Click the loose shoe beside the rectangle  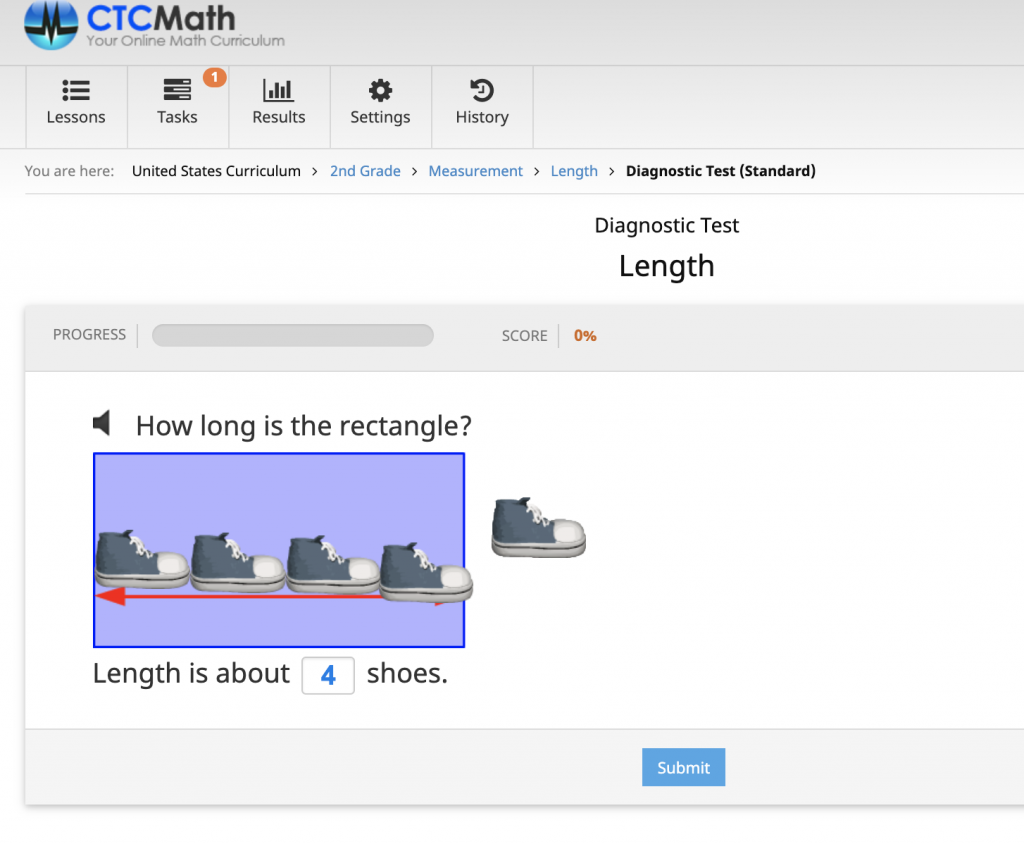pyautogui.click(x=538, y=528)
